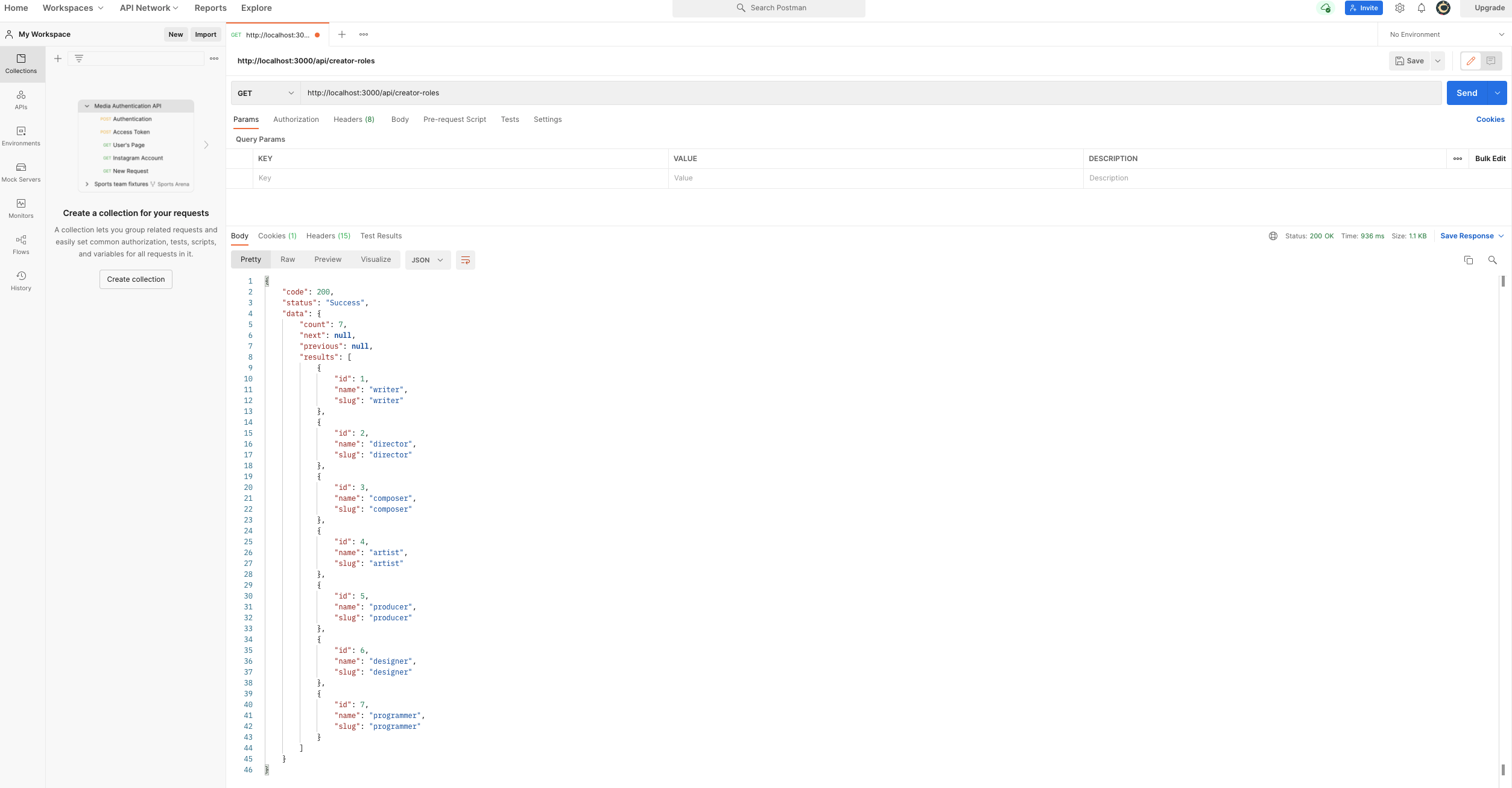This screenshot has width=1512, height=788.
Task: Open the Environments sidebar panel
Action: pos(21,136)
